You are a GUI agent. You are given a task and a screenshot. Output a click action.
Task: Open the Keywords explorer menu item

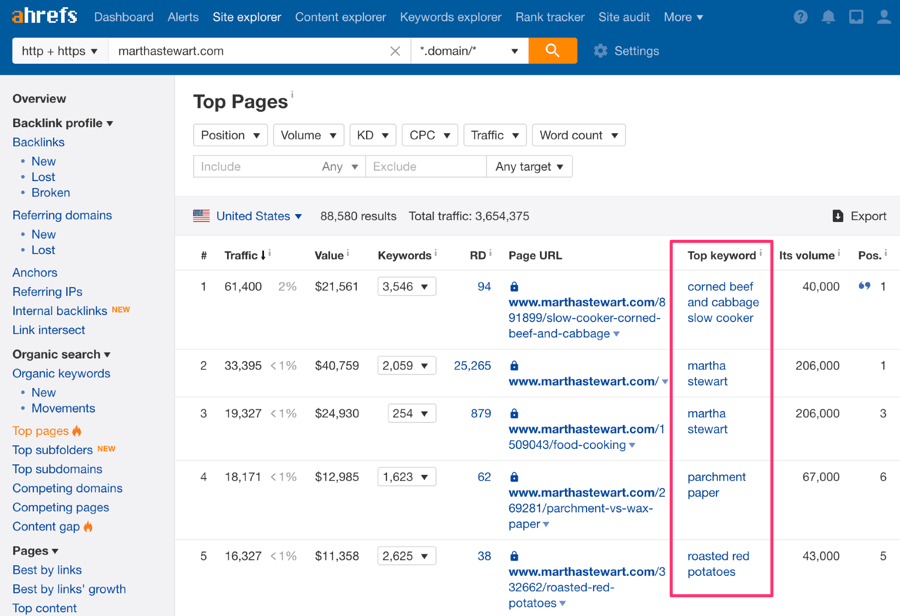click(450, 17)
